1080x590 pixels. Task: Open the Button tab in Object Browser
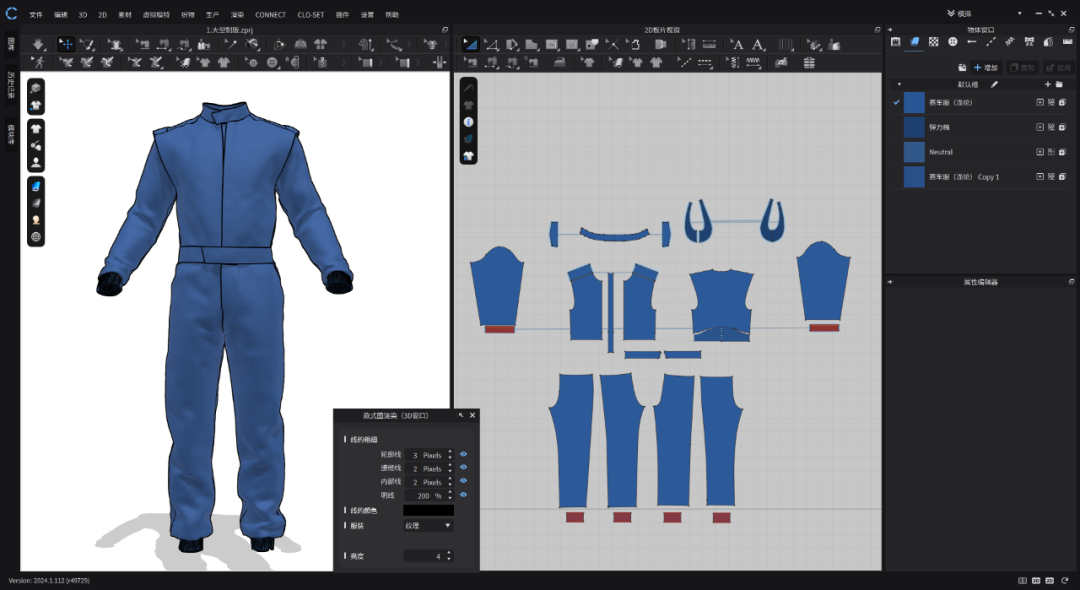(x=952, y=42)
